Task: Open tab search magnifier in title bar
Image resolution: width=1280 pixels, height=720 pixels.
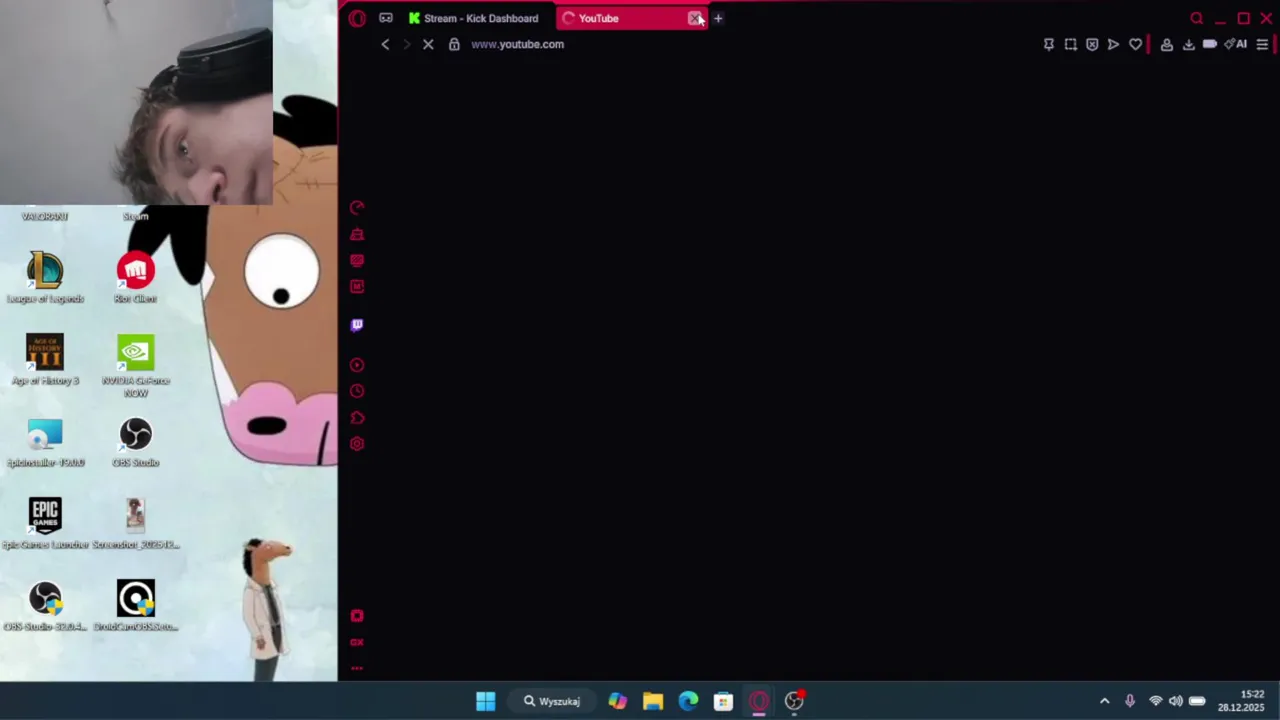Action: [1197, 18]
